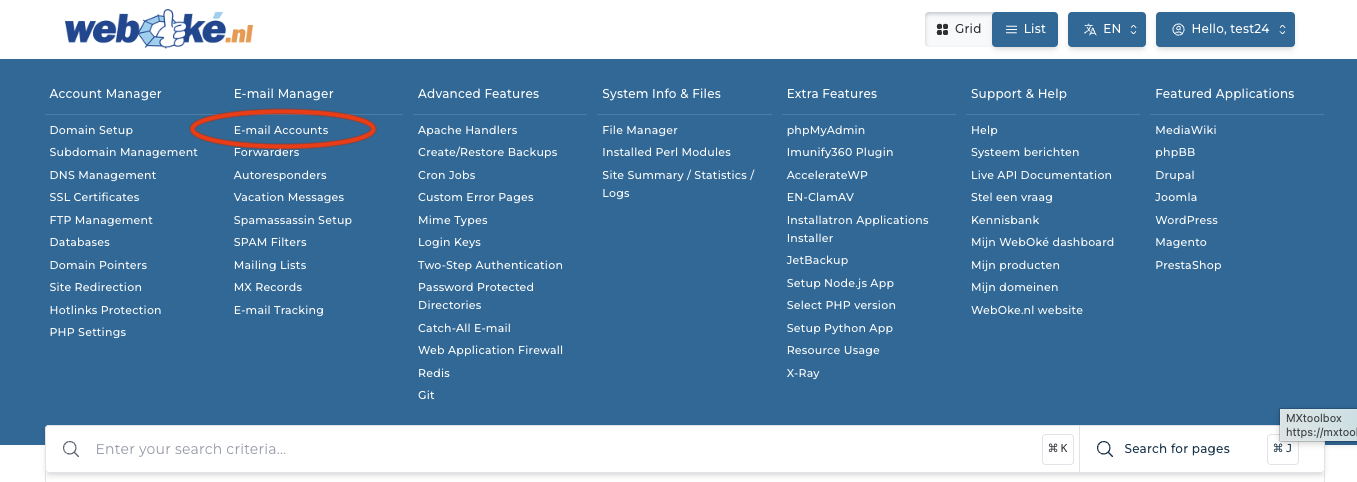Viewport: 1357px width, 482px height.
Task: Open Cron Jobs settings
Action: [446, 175]
